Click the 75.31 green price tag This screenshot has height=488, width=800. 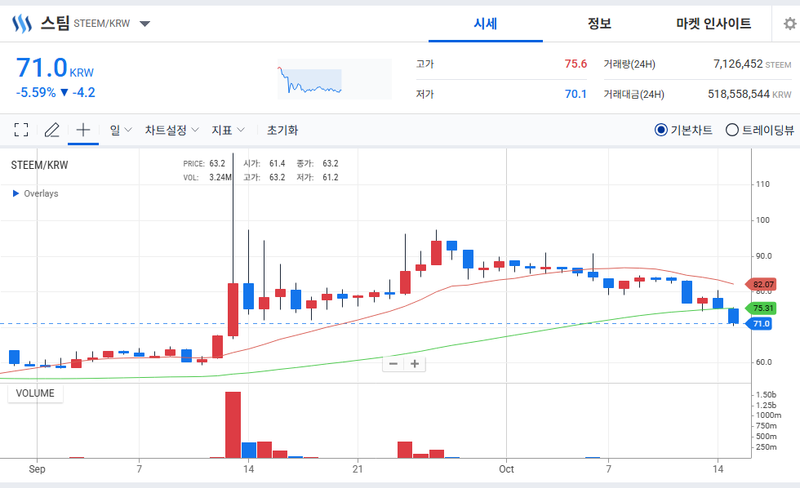click(x=762, y=308)
